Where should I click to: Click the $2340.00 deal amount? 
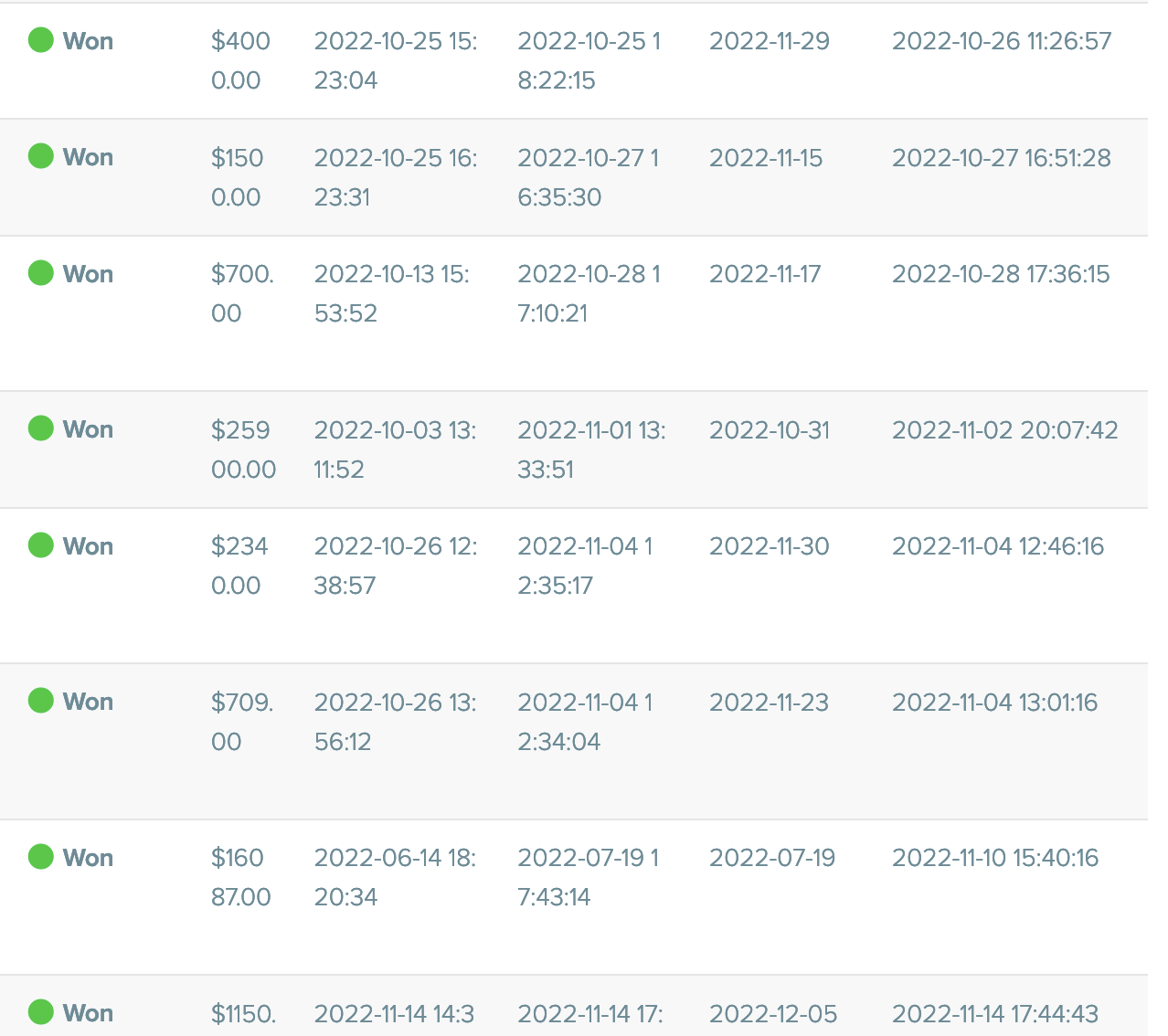pos(239,566)
